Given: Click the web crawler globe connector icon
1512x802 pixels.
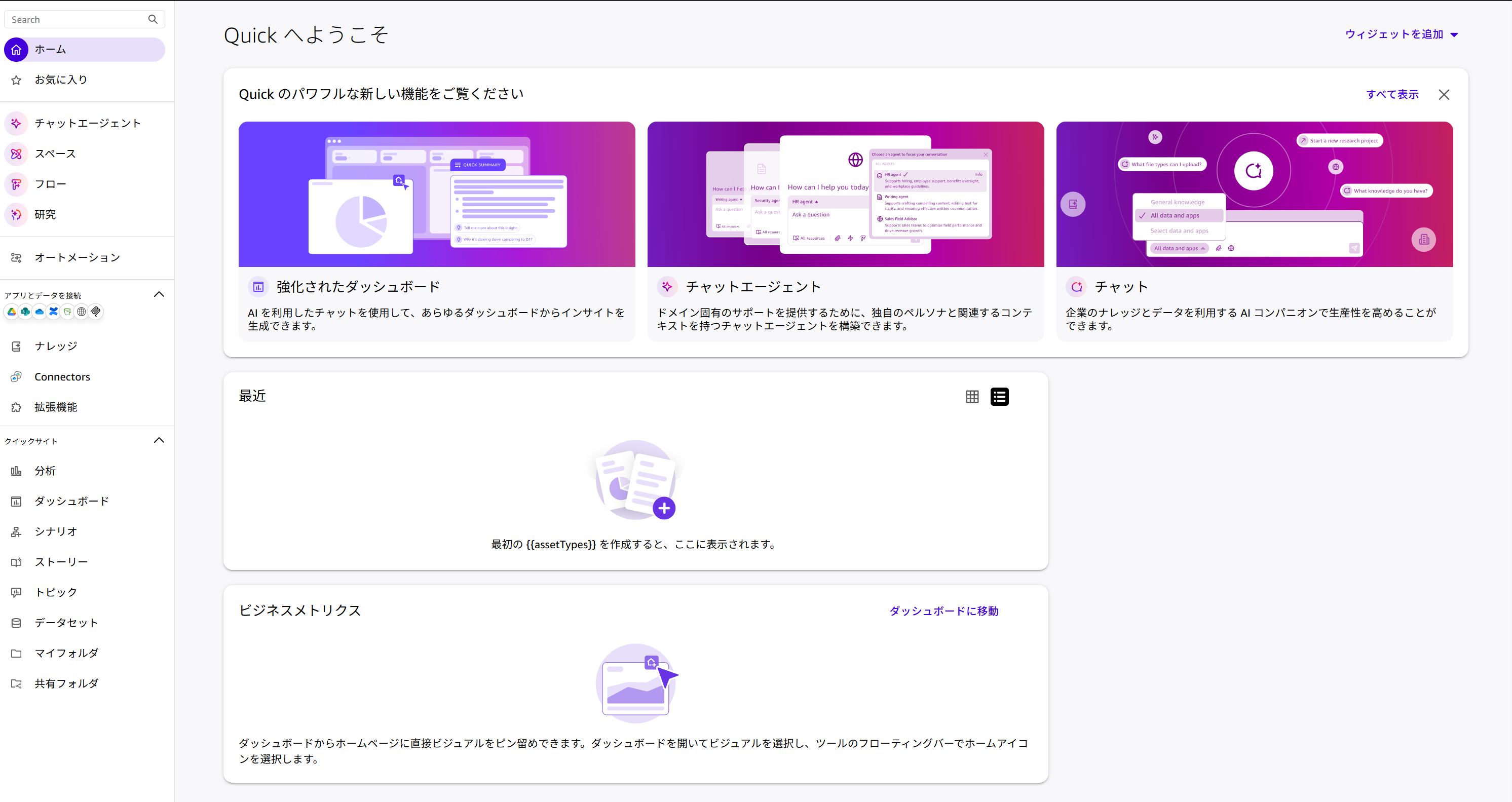Looking at the screenshot, I should [82, 312].
